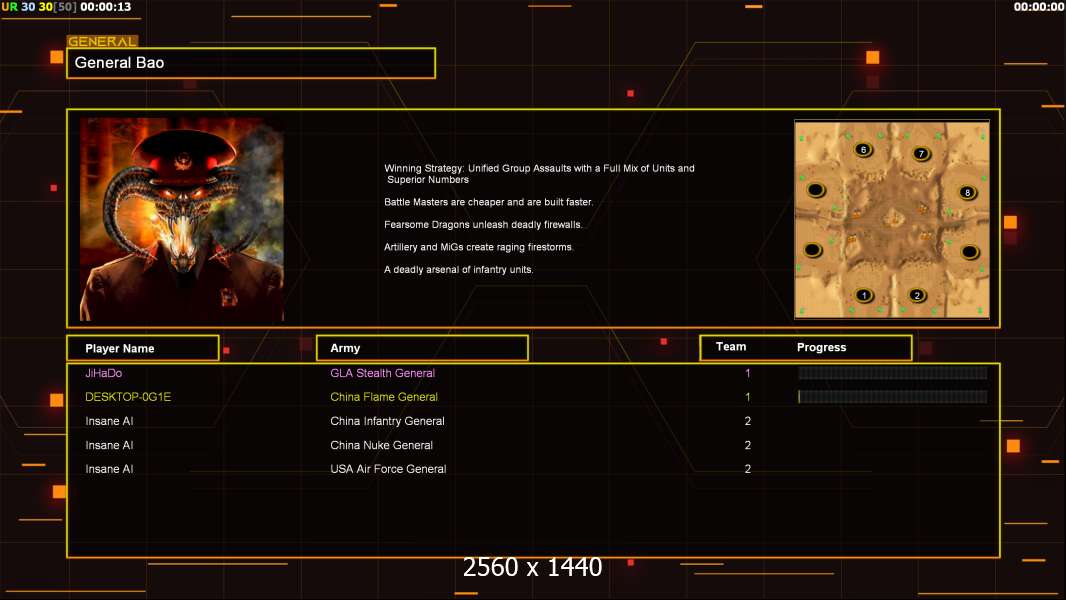Click team 2 in China Infantry General row

pos(747,421)
